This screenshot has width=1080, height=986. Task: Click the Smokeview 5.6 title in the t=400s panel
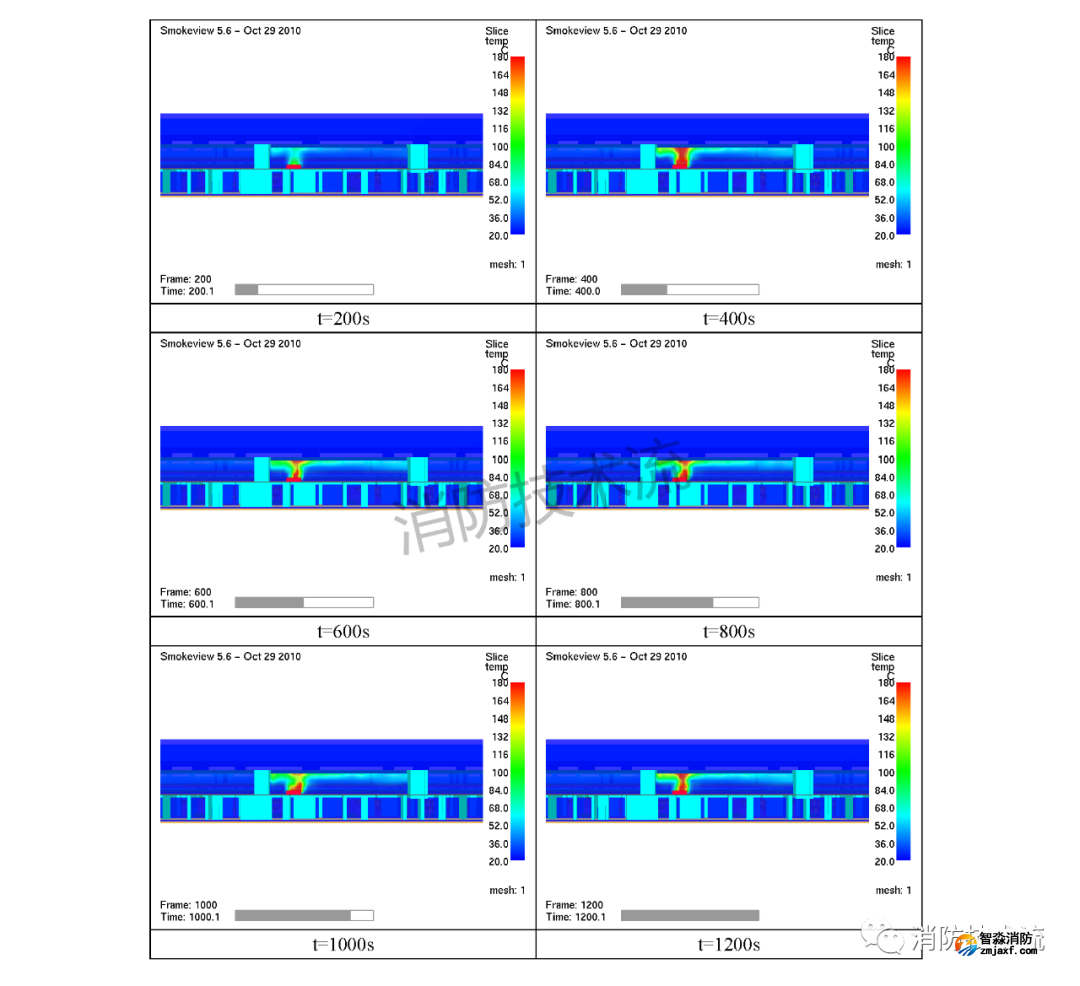point(616,31)
